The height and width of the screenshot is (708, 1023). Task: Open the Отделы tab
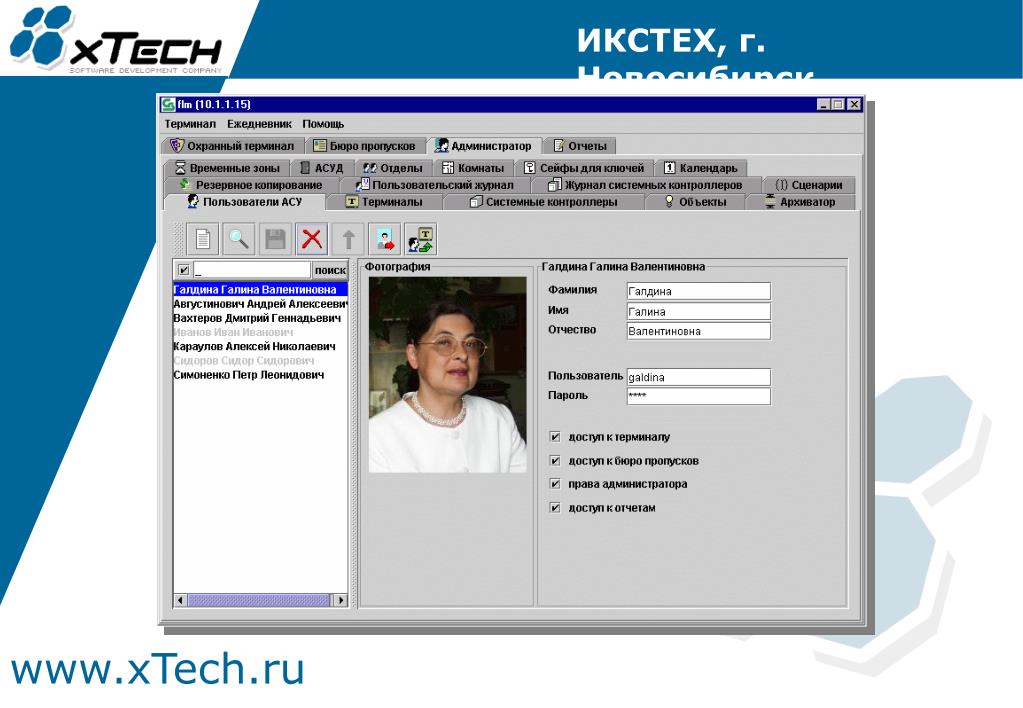click(393, 168)
